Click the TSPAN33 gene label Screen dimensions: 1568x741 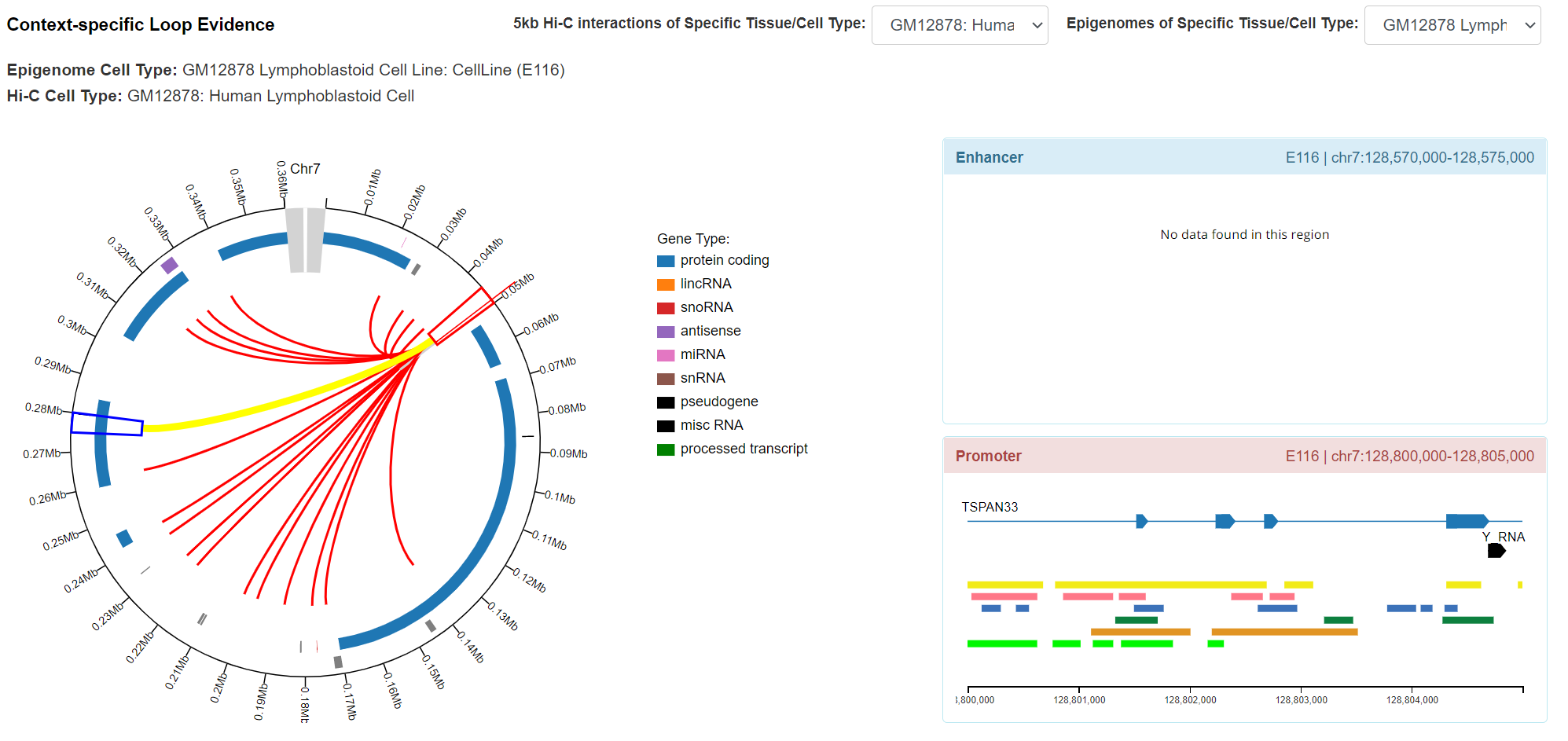pos(990,508)
